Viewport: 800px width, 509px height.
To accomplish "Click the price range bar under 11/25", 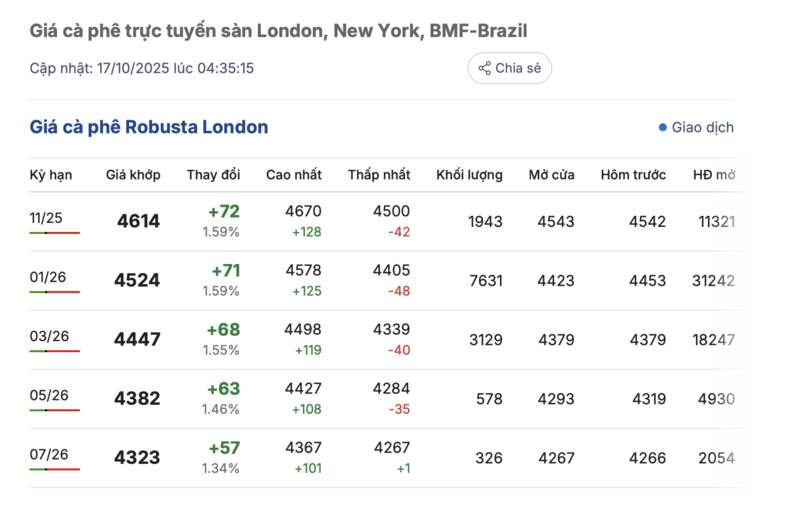I will 54,233.
